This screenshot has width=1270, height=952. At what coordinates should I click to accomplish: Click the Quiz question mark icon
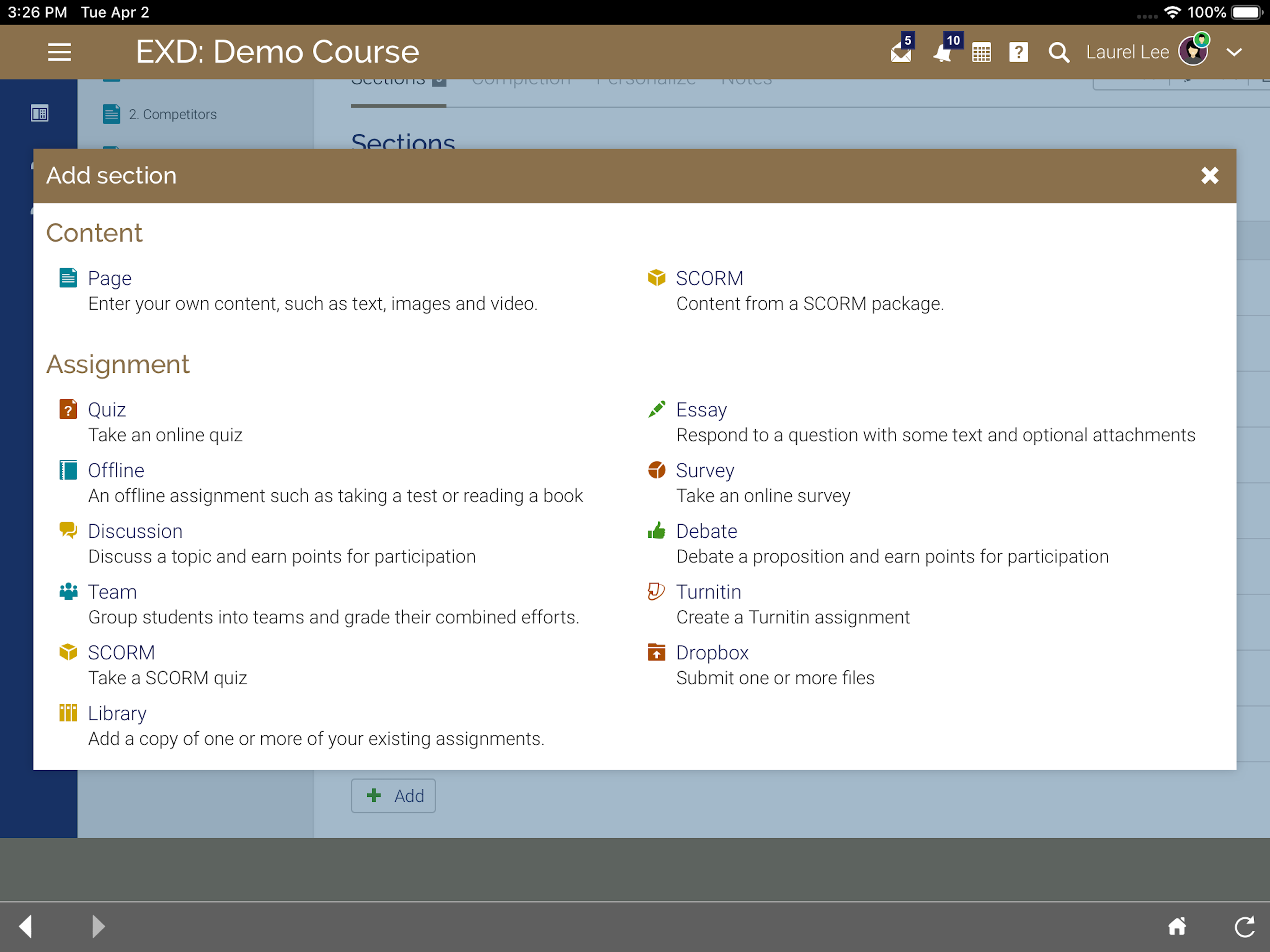68,410
